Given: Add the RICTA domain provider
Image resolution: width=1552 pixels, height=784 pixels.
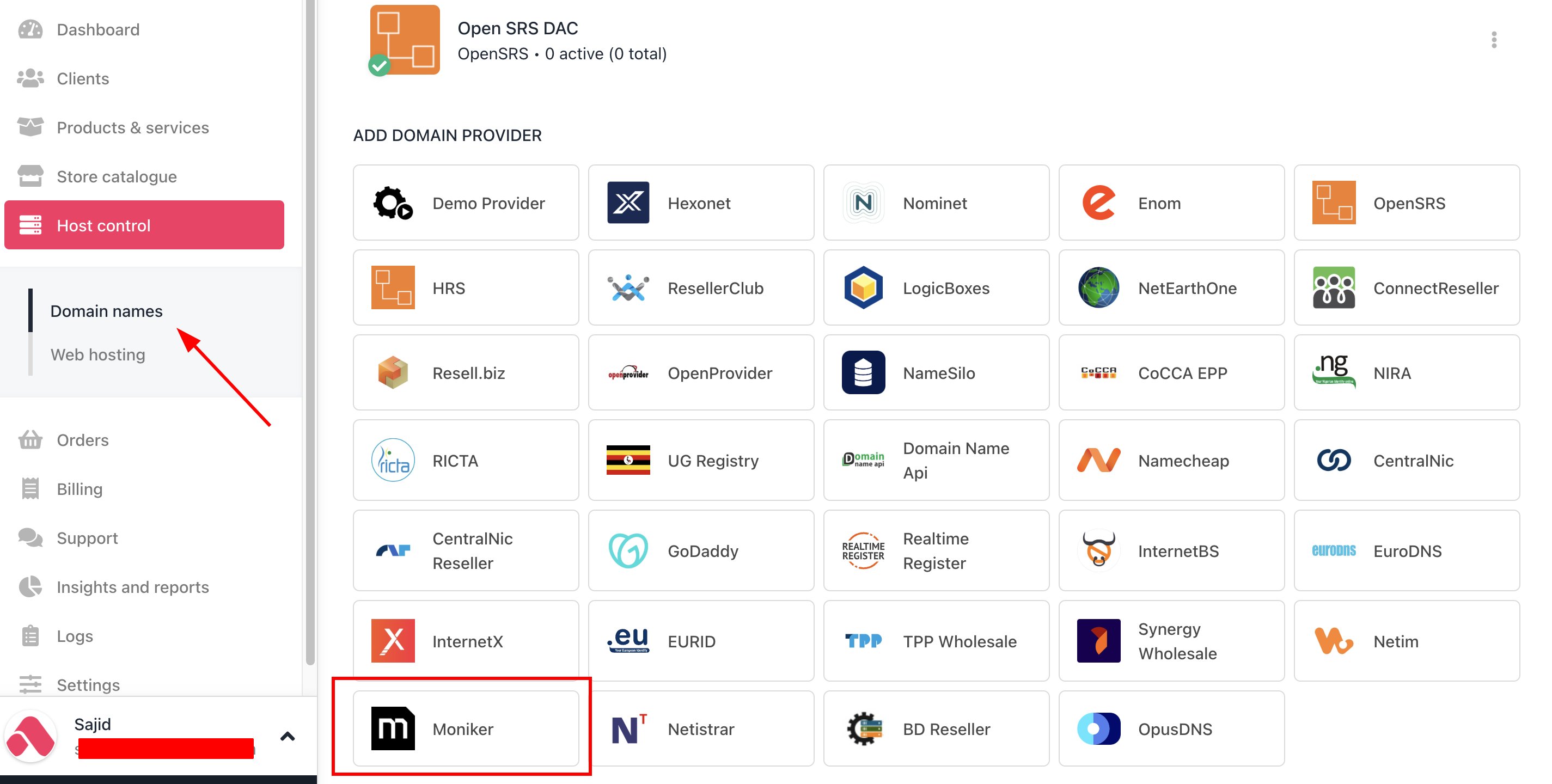Looking at the screenshot, I should [x=466, y=460].
